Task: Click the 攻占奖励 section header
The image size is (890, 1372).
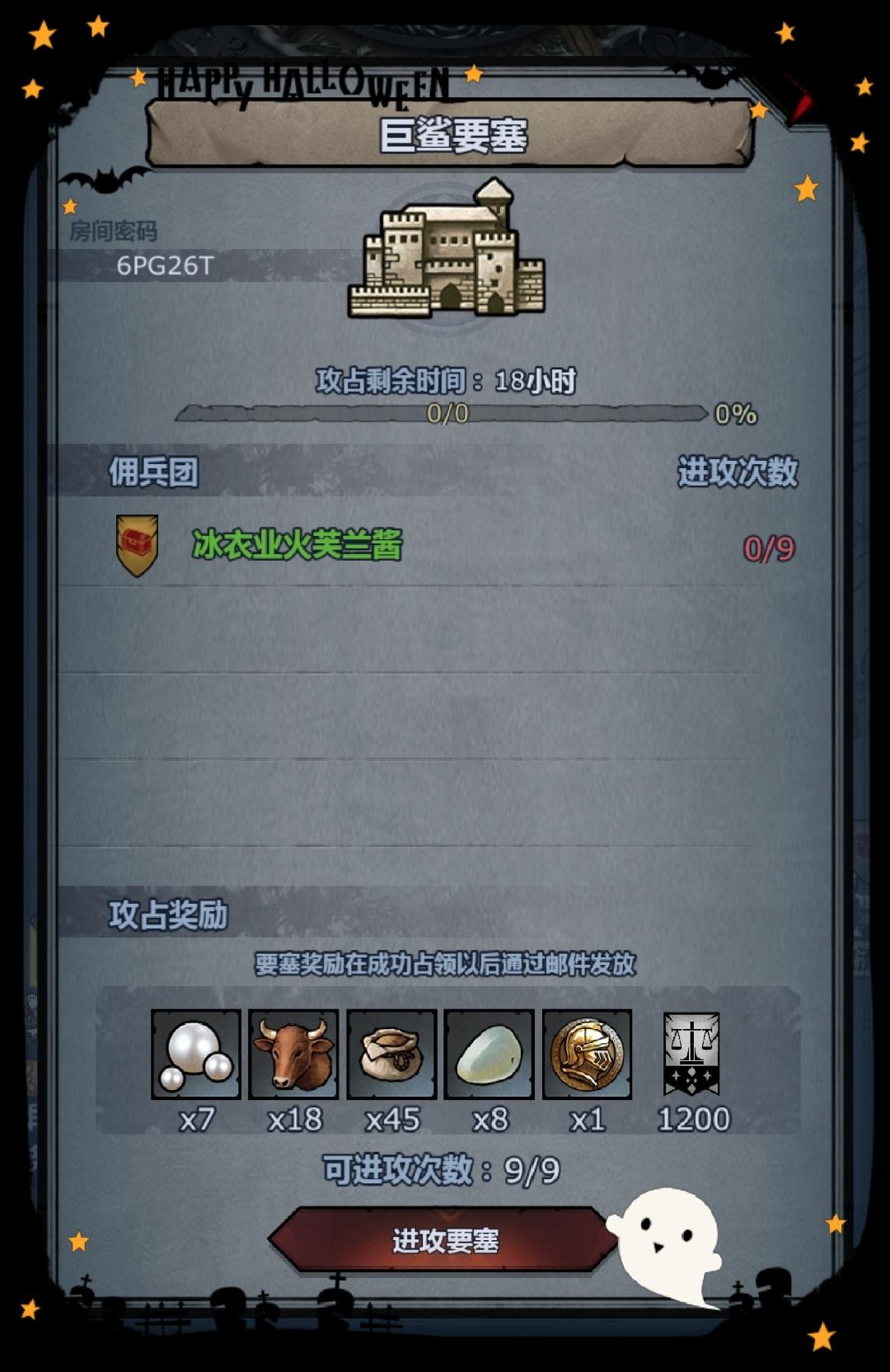Action: (x=168, y=914)
